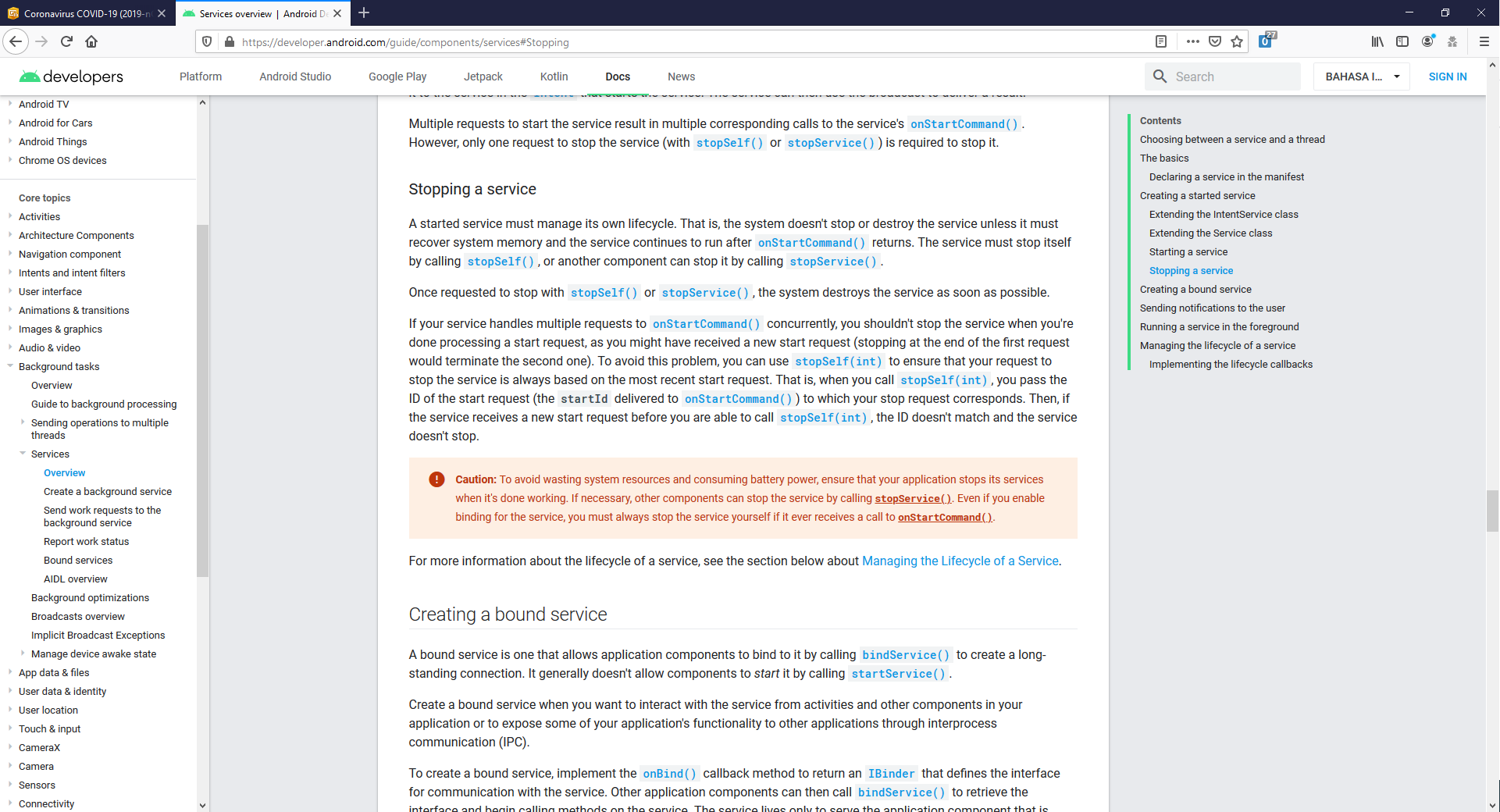The width and height of the screenshot is (1500, 812).
Task: Expand the App data & files section
Action: click(x=10, y=672)
